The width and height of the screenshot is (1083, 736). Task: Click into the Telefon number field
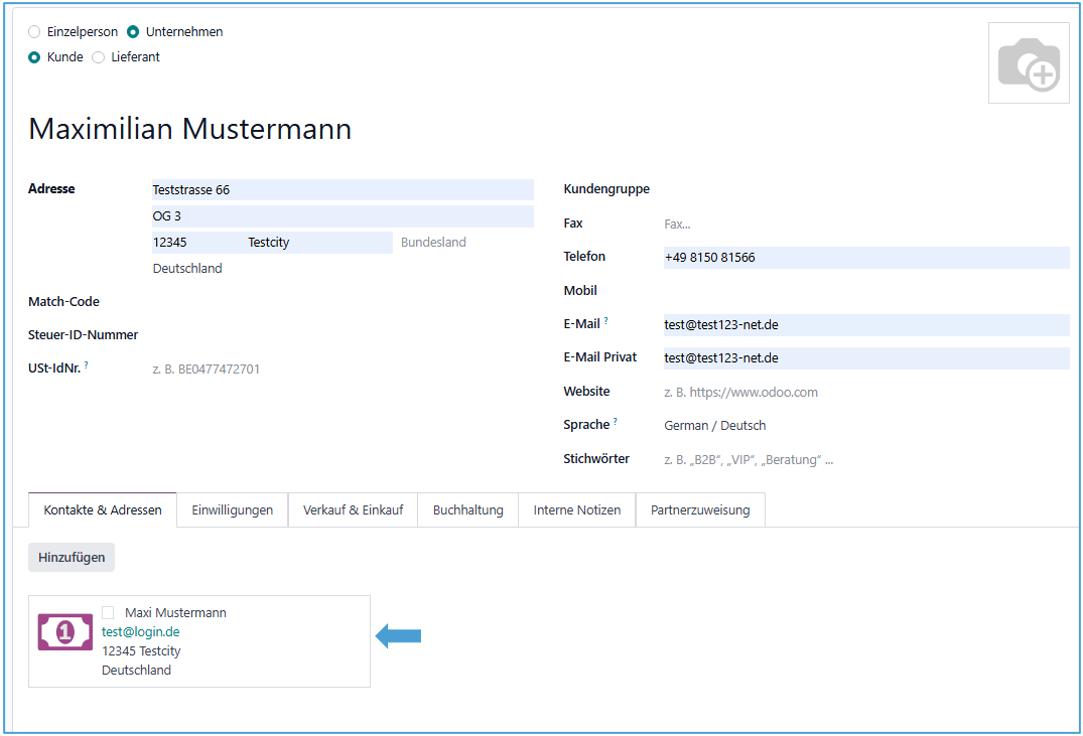(x=864, y=257)
